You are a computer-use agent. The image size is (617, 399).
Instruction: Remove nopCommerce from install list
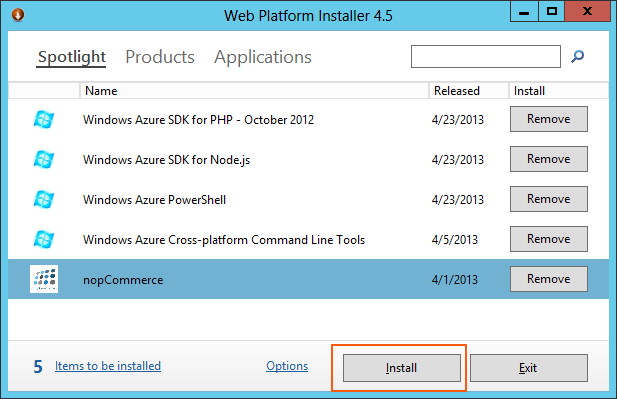coord(549,279)
